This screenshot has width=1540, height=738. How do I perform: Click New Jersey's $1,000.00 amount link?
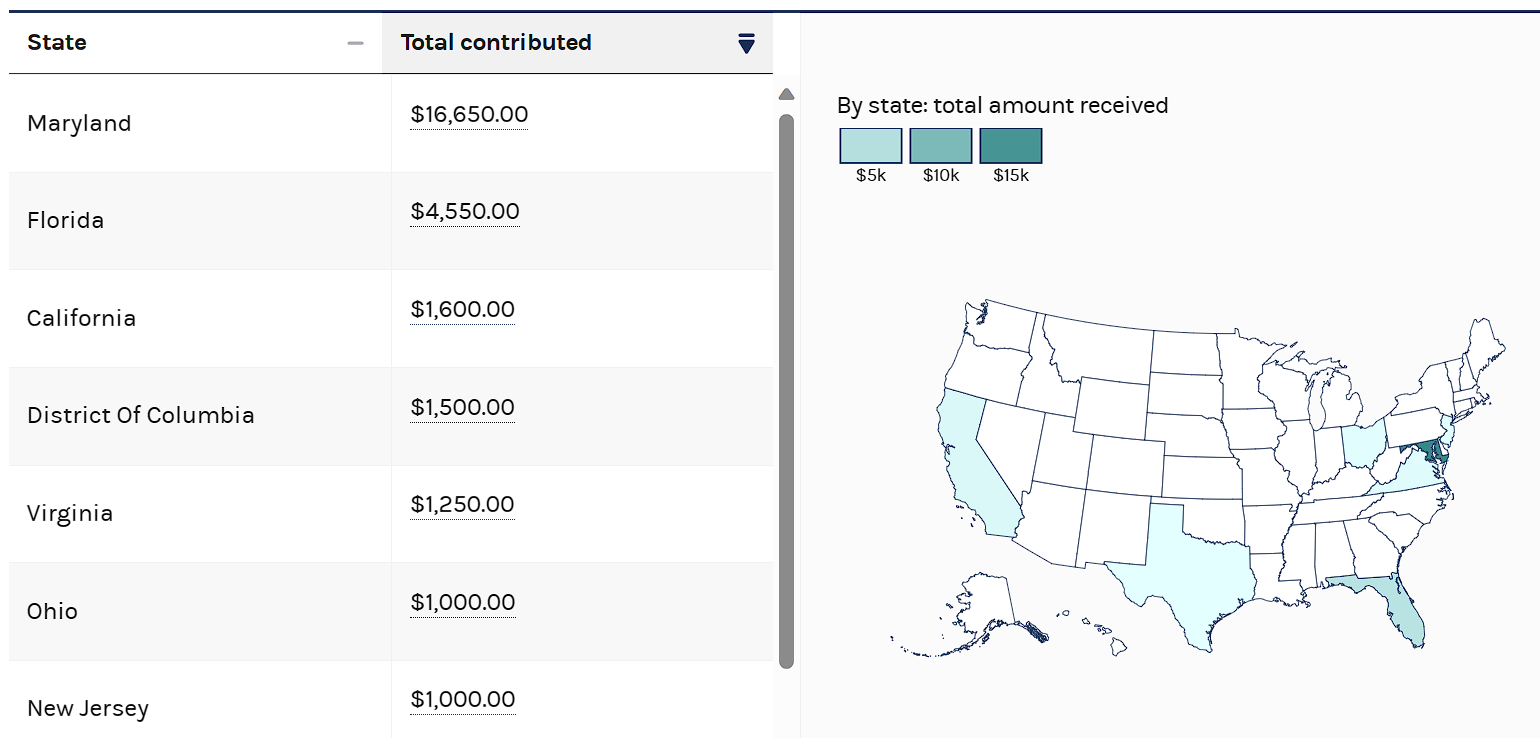(462, 700)
